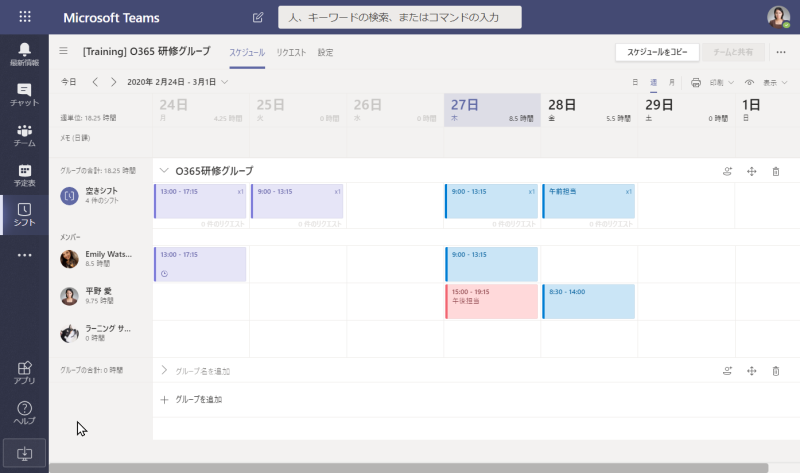Open リクエスト tab
This screenshot has width=800, height=473.
(x=291, y=52)
